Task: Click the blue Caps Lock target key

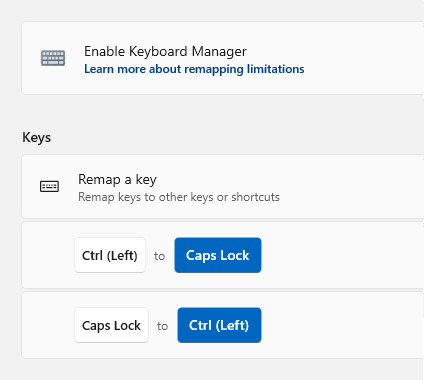Action: click(x=218, y=255)
